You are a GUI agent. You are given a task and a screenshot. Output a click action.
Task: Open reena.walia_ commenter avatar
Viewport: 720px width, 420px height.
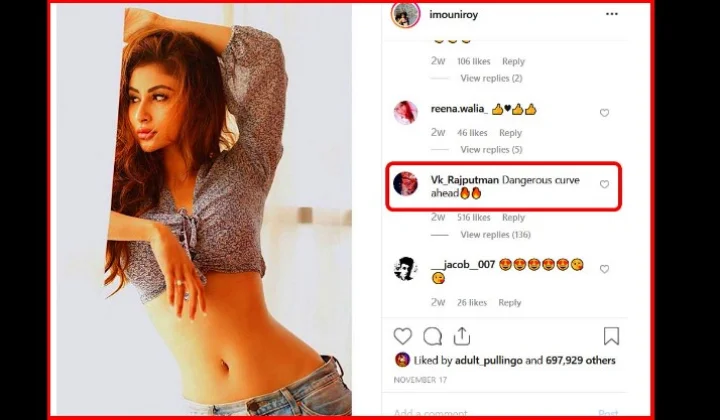[x=405, y=112]
